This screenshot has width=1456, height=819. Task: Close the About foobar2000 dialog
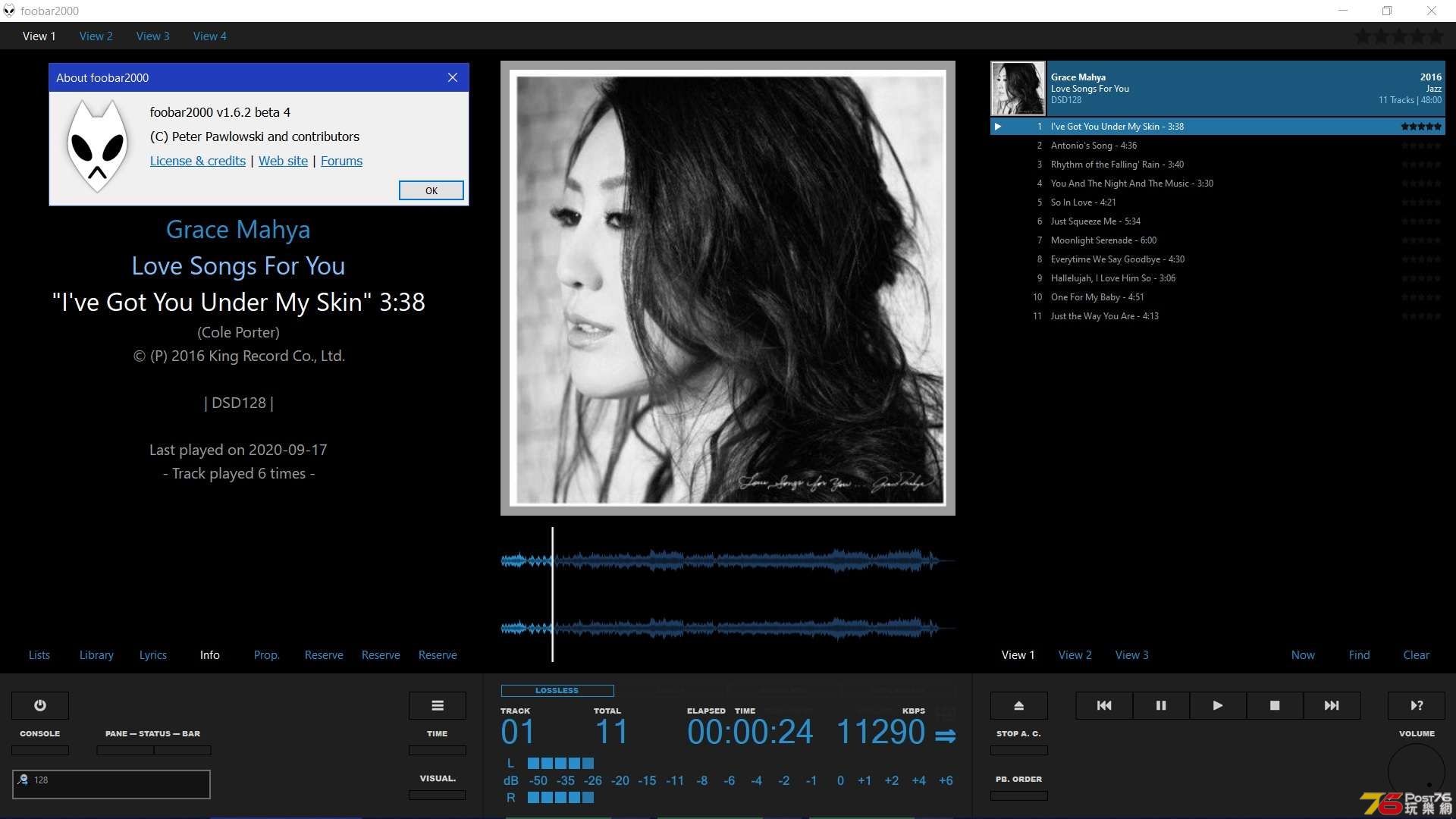453,77
